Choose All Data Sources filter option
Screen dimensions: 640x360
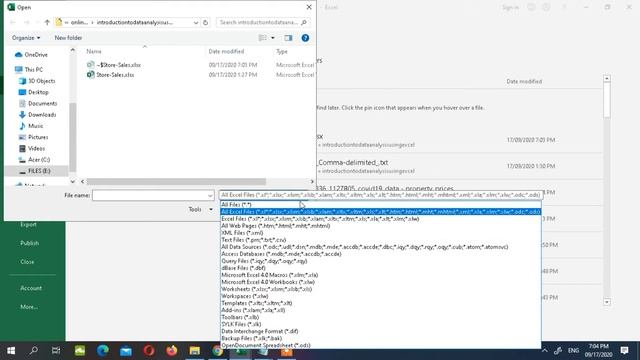tap(381, 247)
